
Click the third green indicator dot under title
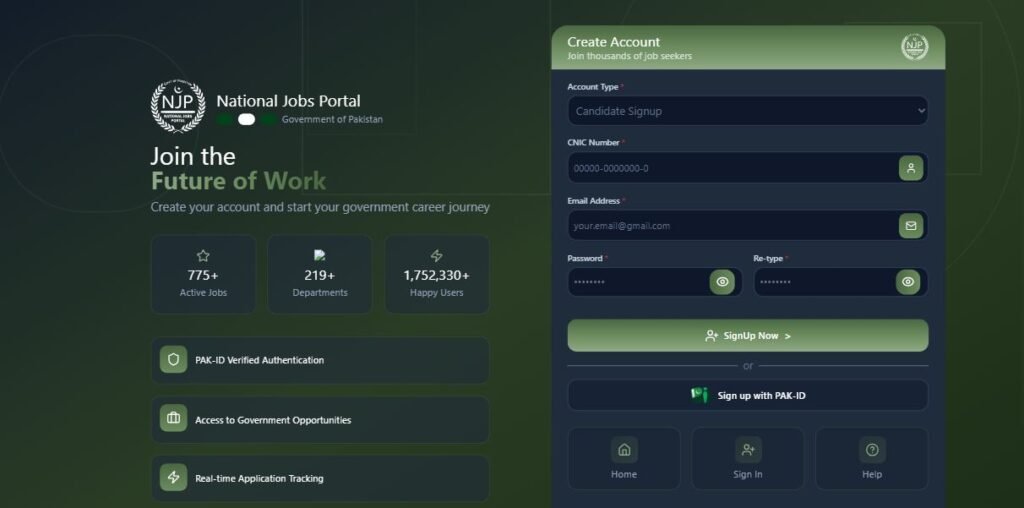[268, 119]
